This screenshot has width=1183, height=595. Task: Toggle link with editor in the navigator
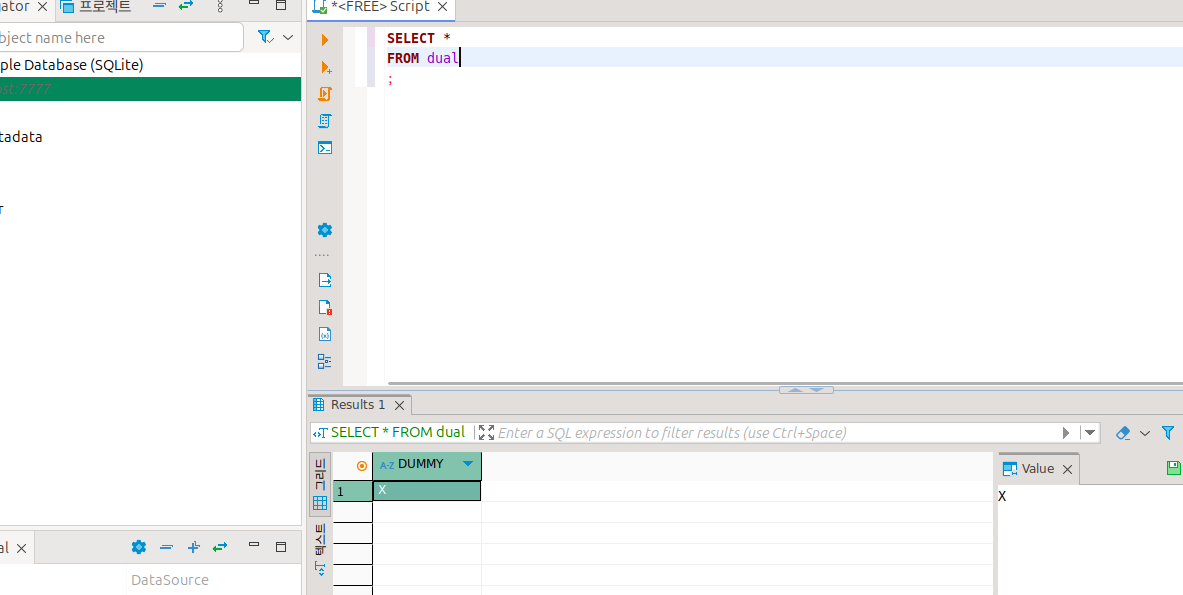click(x=186, y=7)
